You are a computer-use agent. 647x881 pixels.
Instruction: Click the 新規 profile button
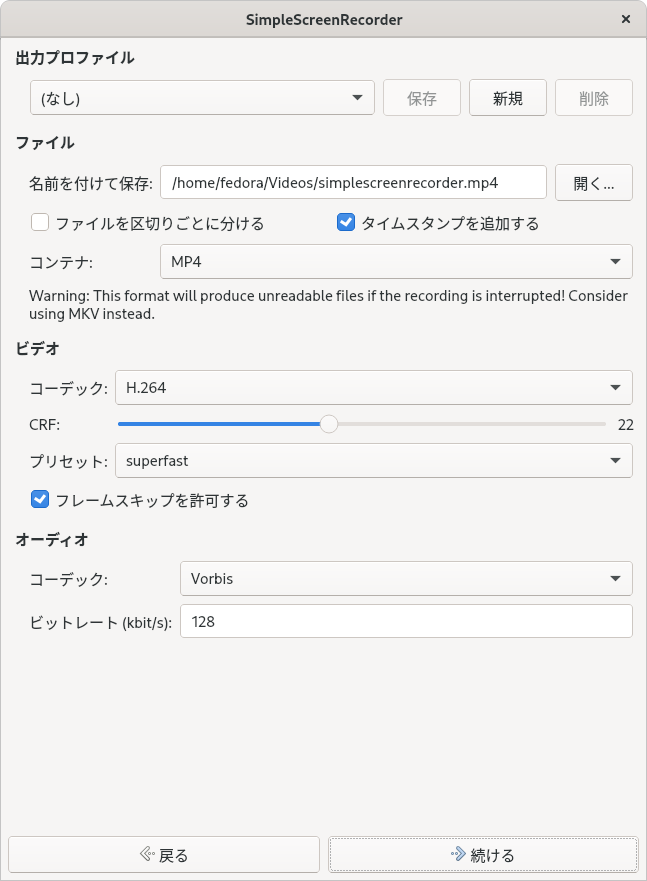pyautogui.click(x=508, y=98)
